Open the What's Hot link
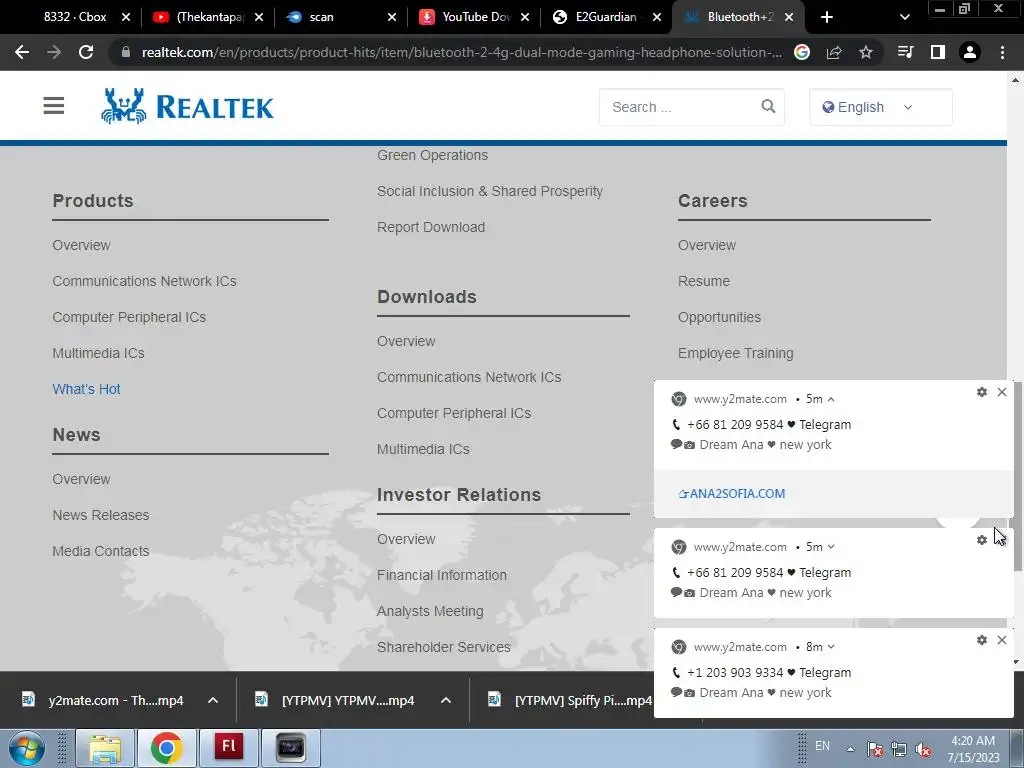1024x768 pixels. 86,389
